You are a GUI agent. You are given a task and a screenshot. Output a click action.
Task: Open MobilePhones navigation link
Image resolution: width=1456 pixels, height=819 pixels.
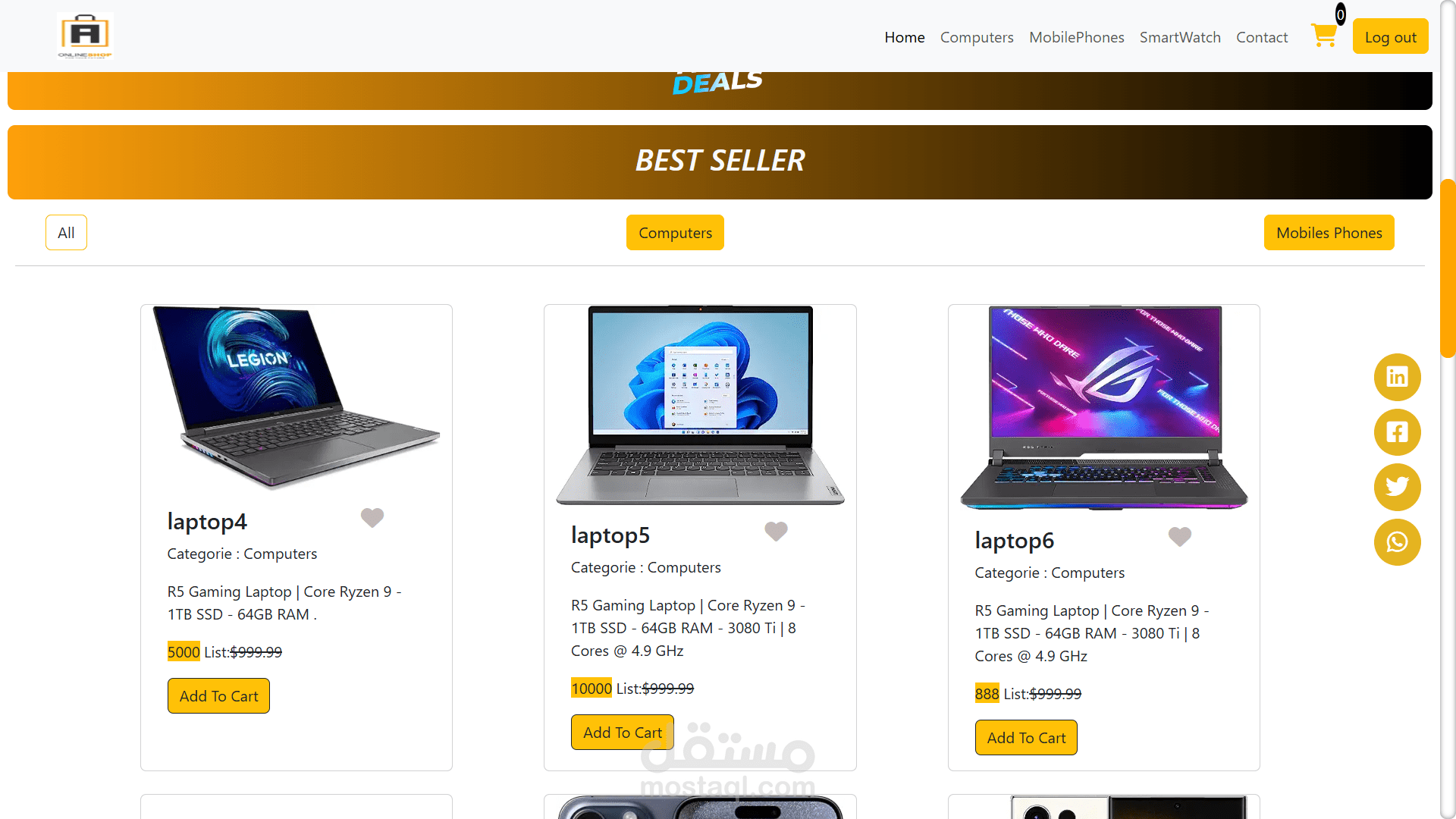point(1076,37)
